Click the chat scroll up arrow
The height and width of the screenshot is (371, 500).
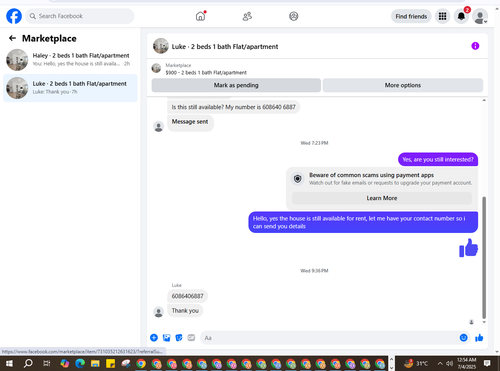tap(484, 100)
